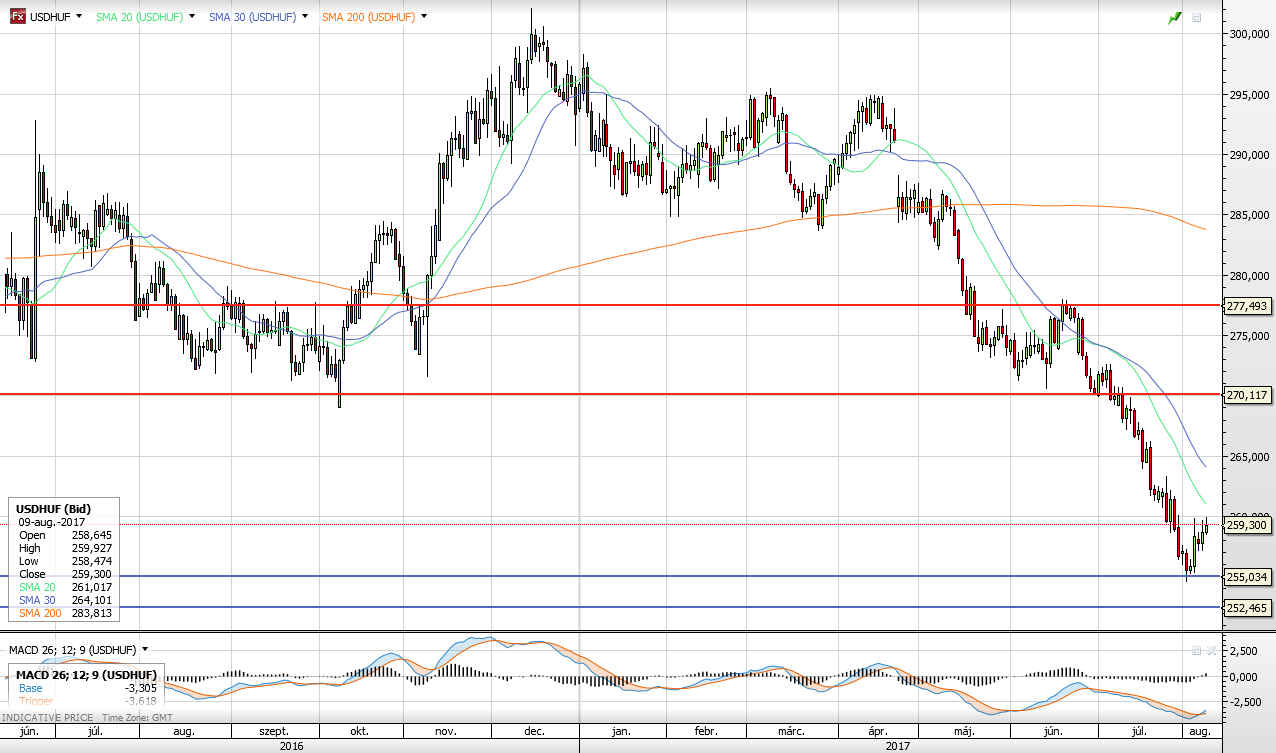
Task: Click the 252,465 price label on the axis
Action: click(1247, 607)
